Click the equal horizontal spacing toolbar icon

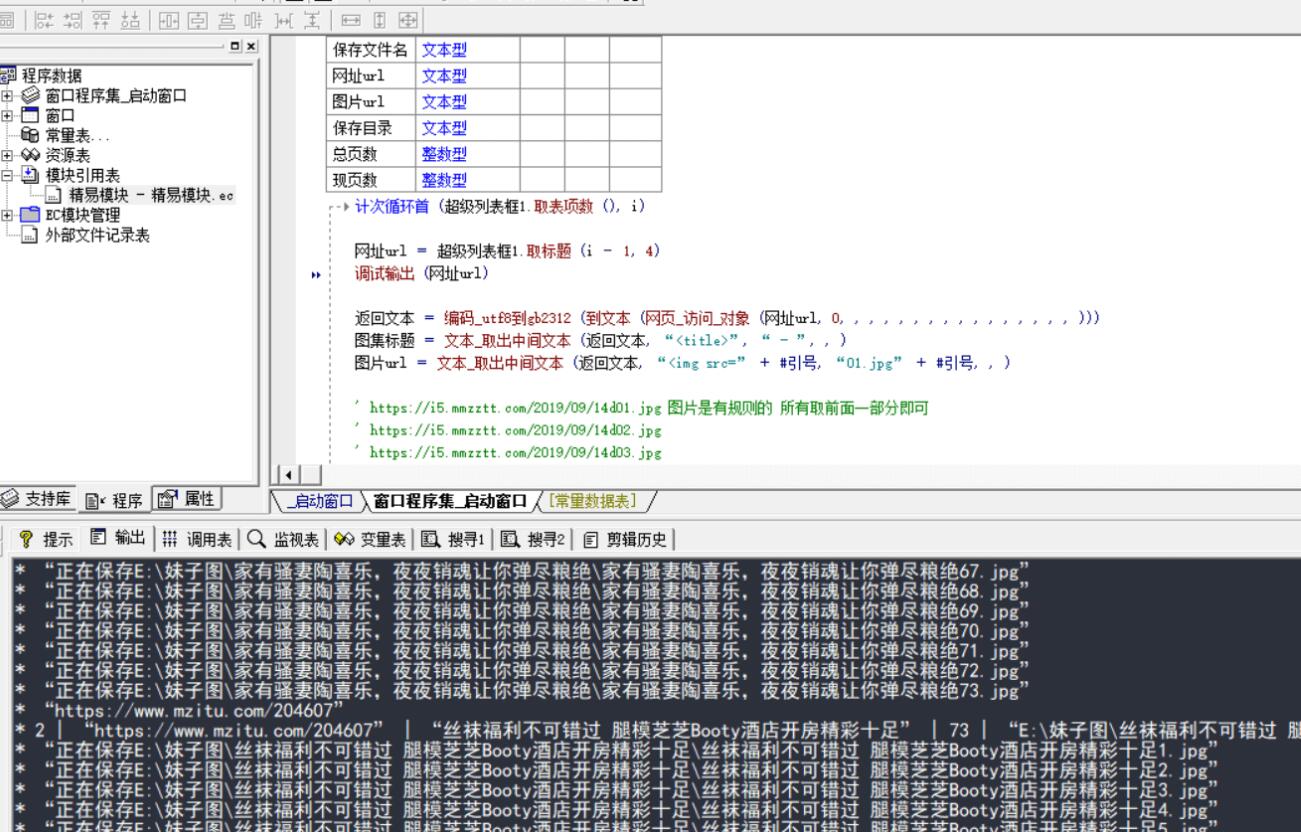tap(282, 20)
